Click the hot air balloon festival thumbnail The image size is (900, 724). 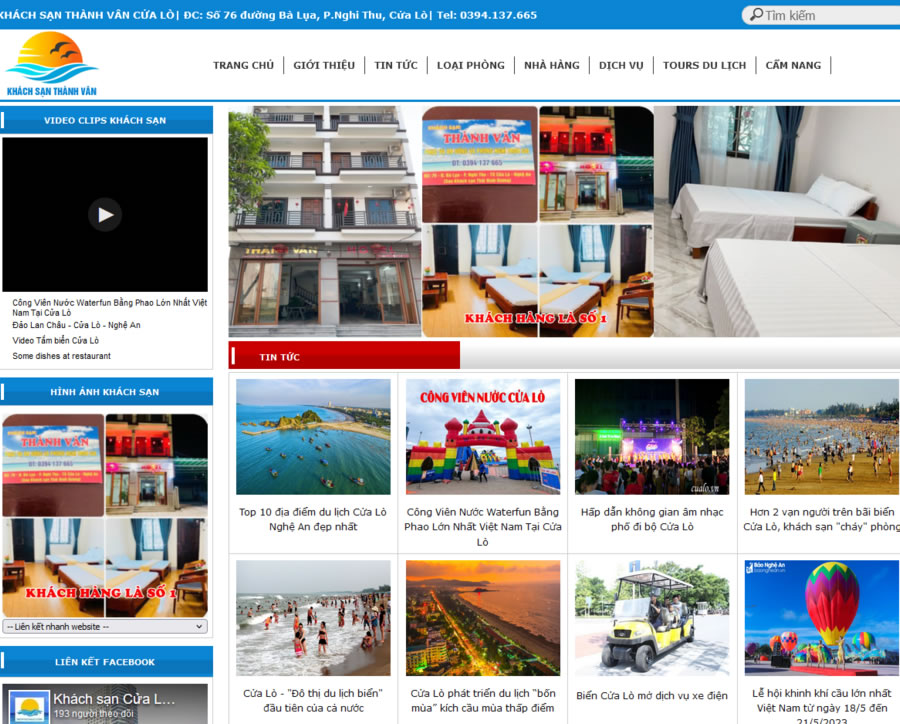(821, 617)
